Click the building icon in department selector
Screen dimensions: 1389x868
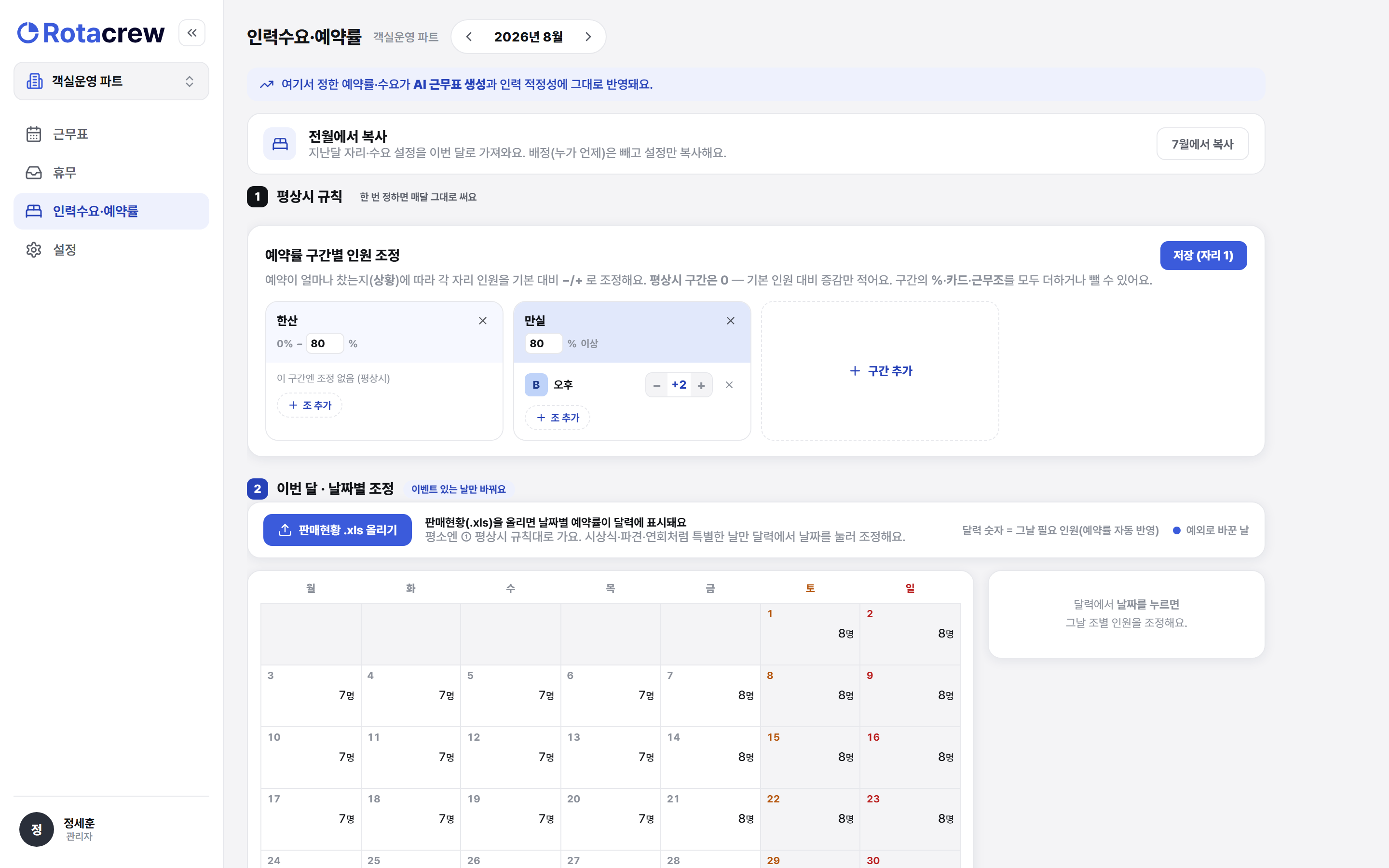[34, 81]
